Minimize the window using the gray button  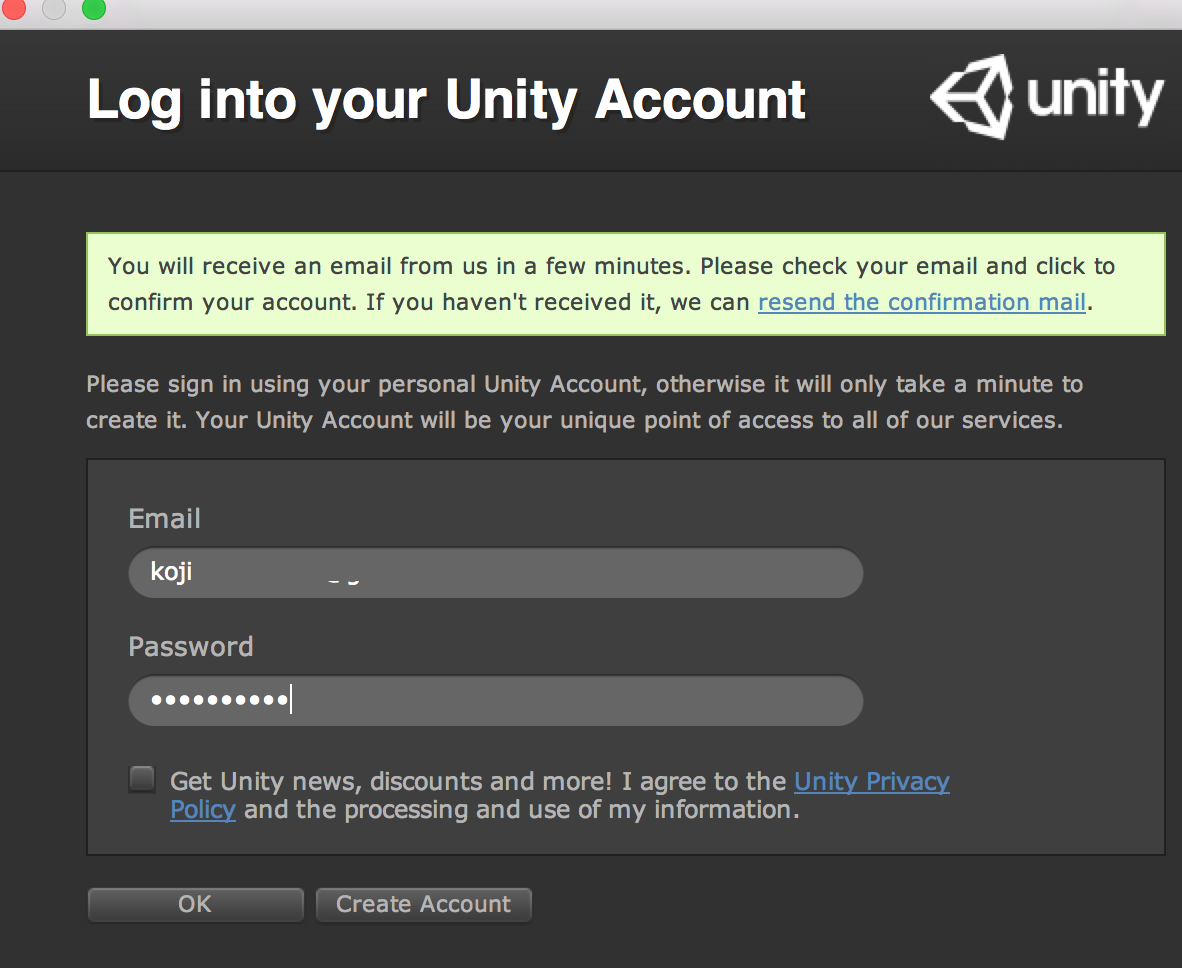click(54, 9)
